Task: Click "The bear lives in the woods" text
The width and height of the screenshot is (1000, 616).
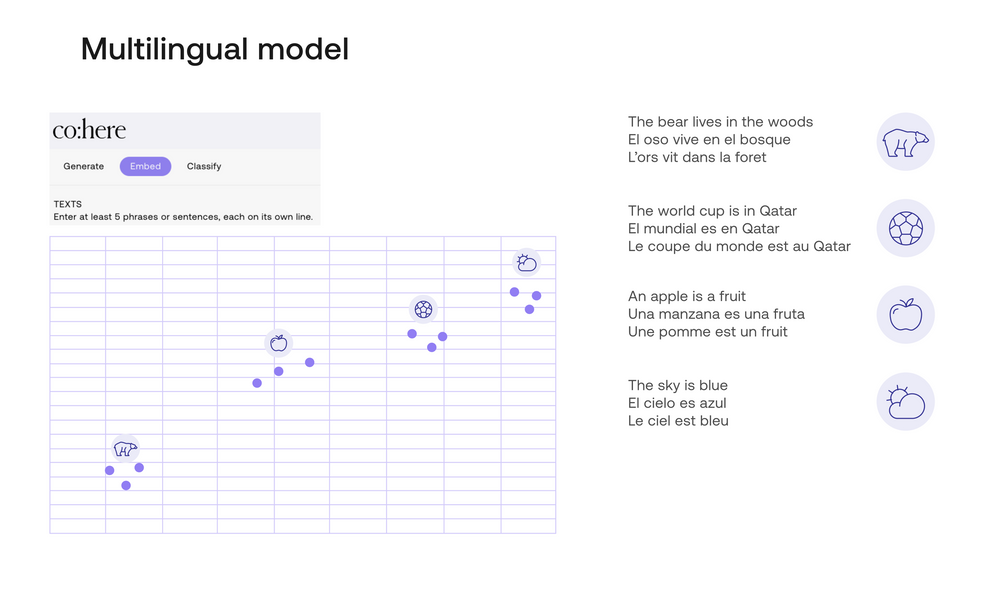Action: click(720, 122)
